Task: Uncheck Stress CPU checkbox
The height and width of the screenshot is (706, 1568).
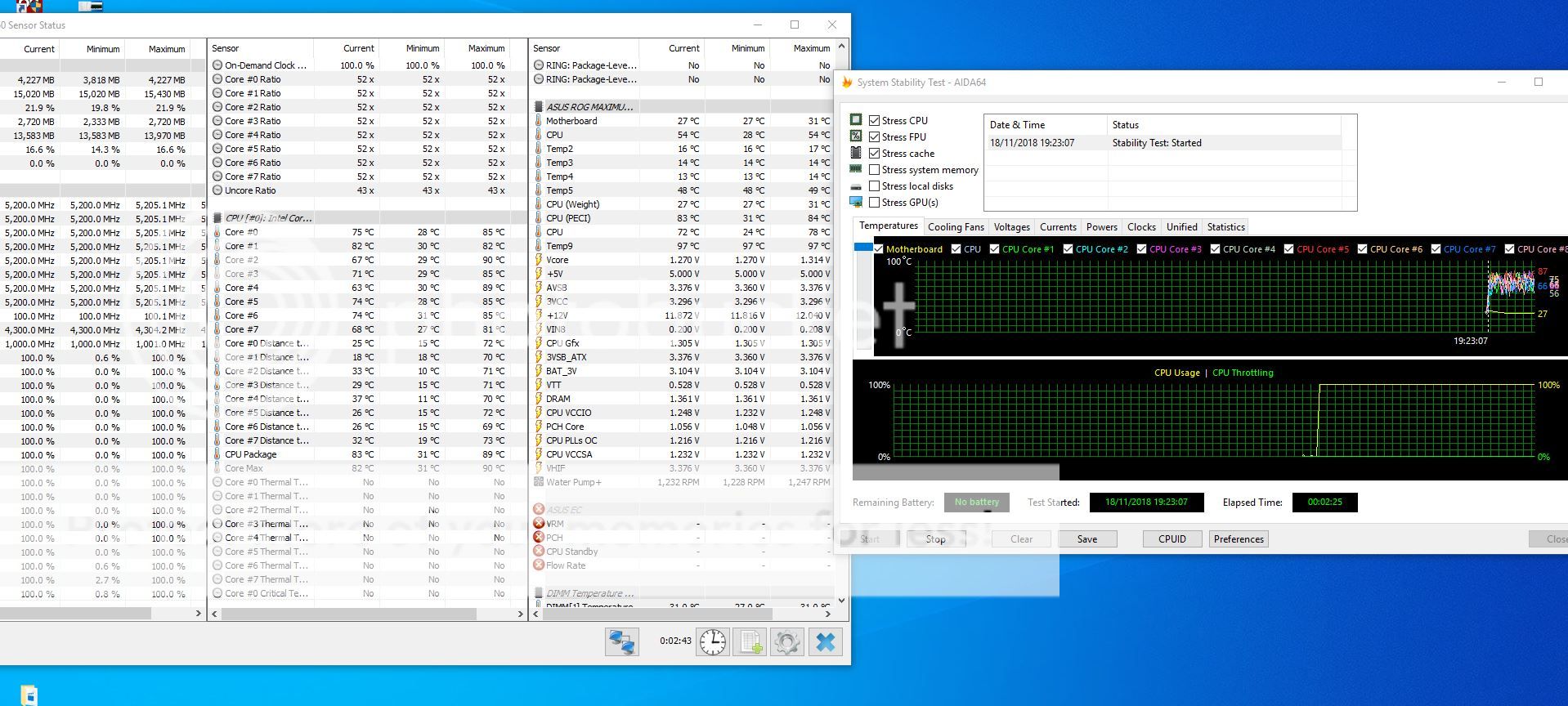Action: tap(875, 120)
